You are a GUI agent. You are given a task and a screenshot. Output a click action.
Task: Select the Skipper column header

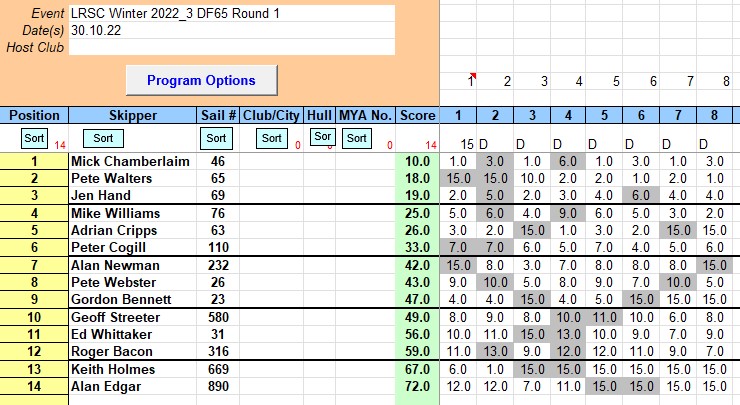(x=132, y=115)
